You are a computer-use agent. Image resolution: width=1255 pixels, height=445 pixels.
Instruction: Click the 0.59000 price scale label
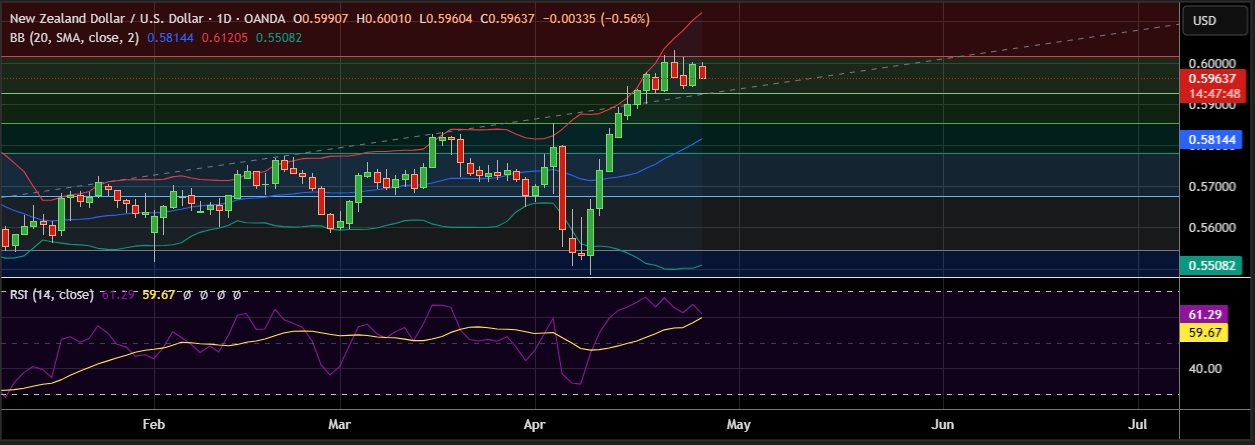(1214, 105)
